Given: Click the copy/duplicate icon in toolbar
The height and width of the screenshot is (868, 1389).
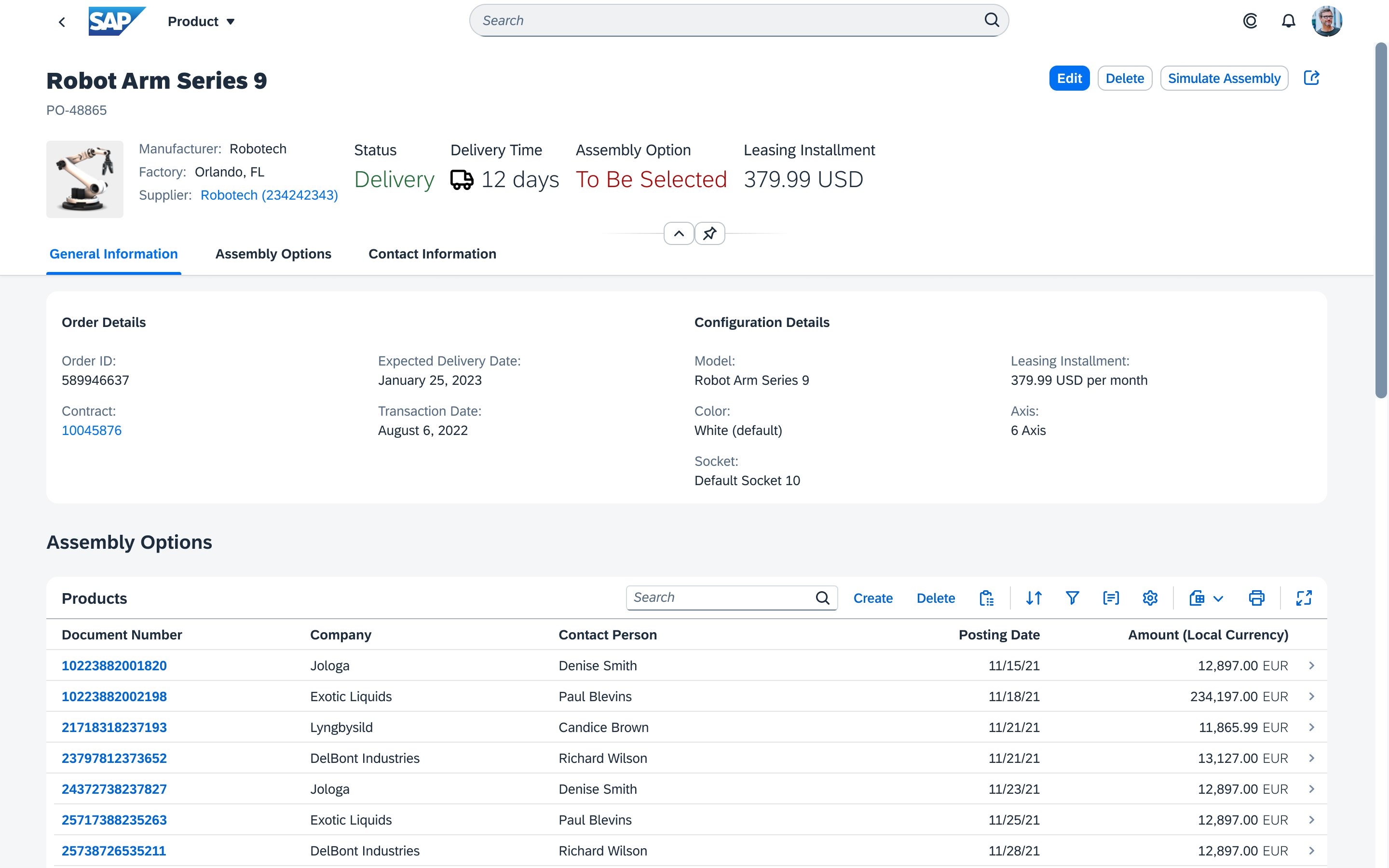Looking at the screenshot, I should click(986, 597).
